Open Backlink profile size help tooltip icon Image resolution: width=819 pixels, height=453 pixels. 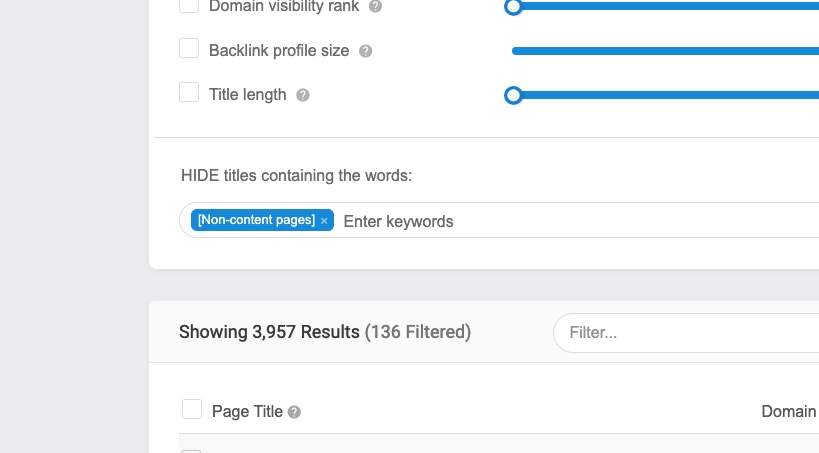[x=366, y=51]
